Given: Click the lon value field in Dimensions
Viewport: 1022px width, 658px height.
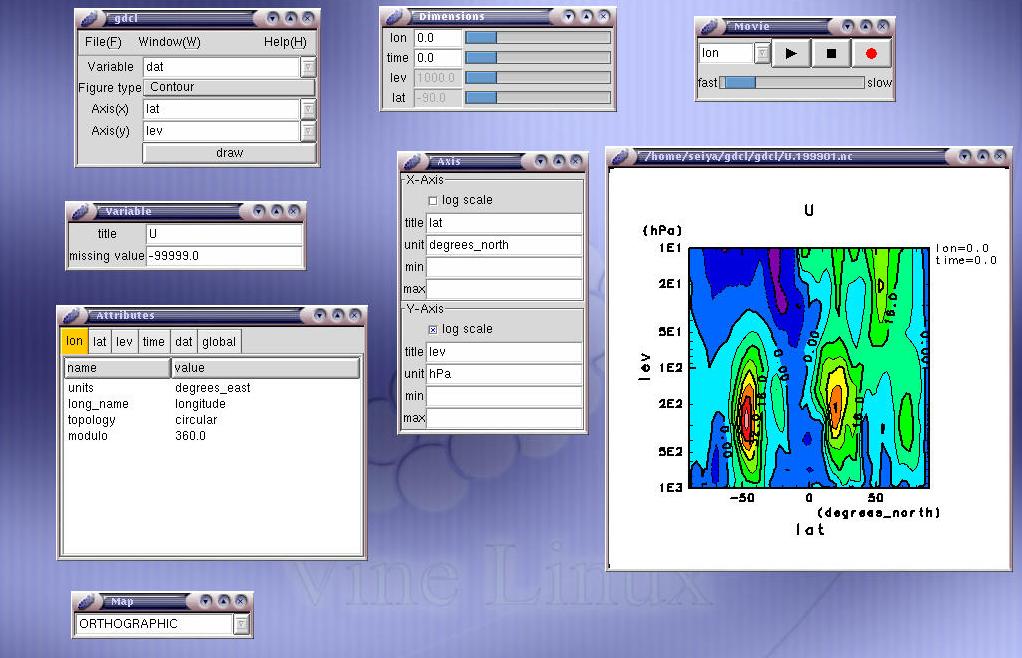Looking at the screenshot, I should coord(437,38).
